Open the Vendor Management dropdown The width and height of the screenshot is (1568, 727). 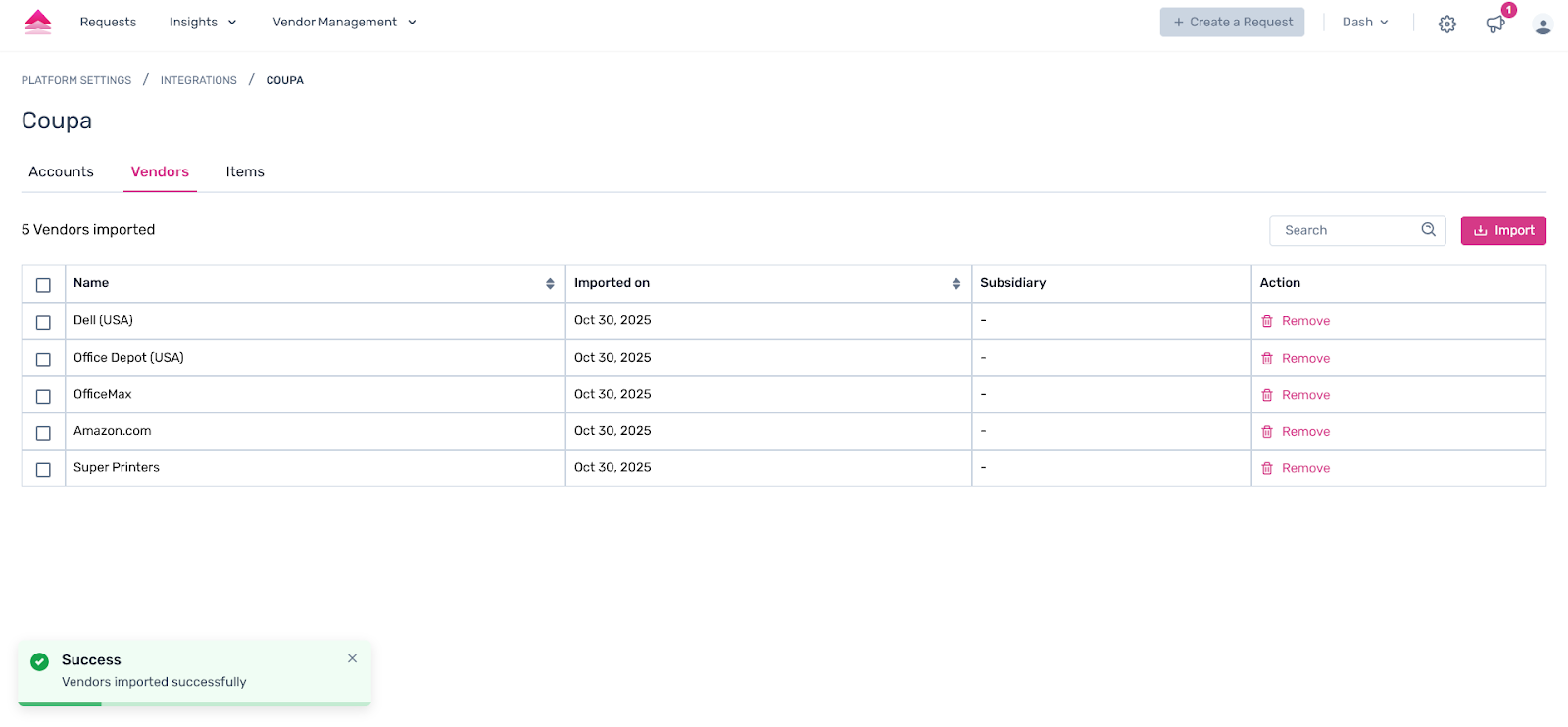(344, 21)
